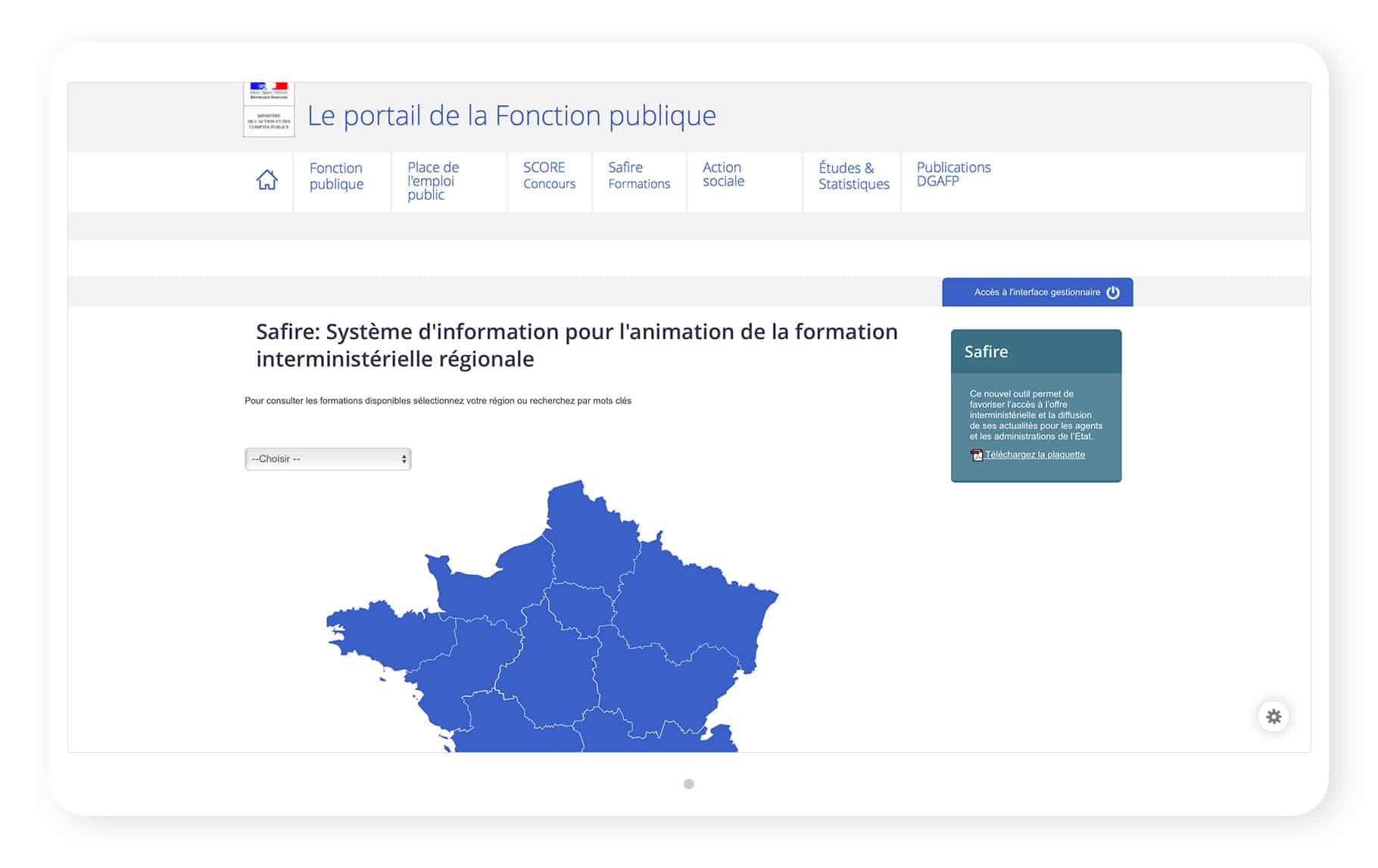The height and width of the screenshot is (868, 1378).
Task: Open the Fonction publique menu
Action: 336,176
